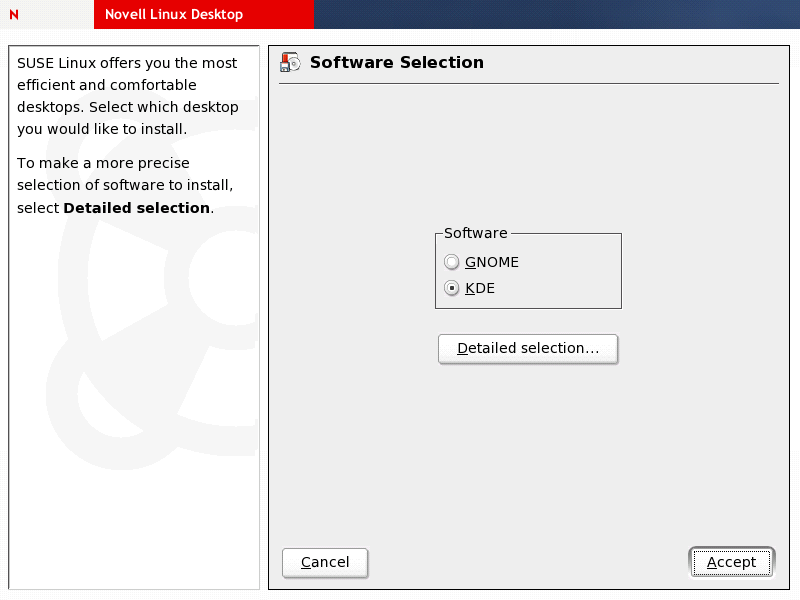Click the Novell N logo icon
The height and width of the screenshot is (600, 800).
point(14,14)
